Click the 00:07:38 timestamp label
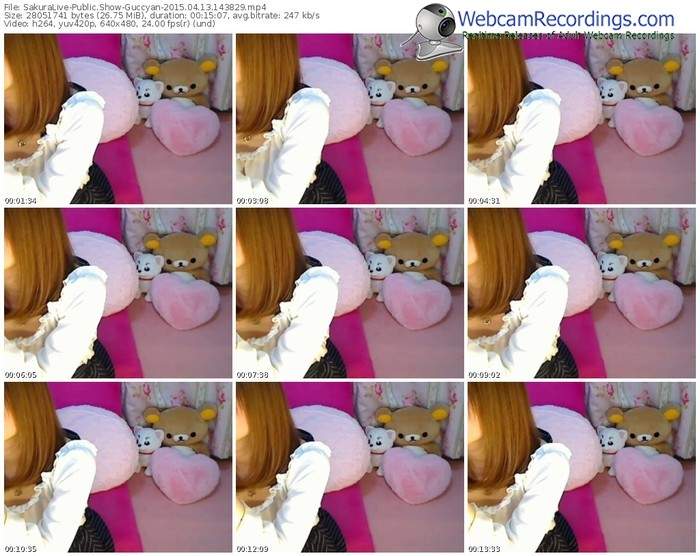This screenshot has height=556, width=700. (251, 373)
